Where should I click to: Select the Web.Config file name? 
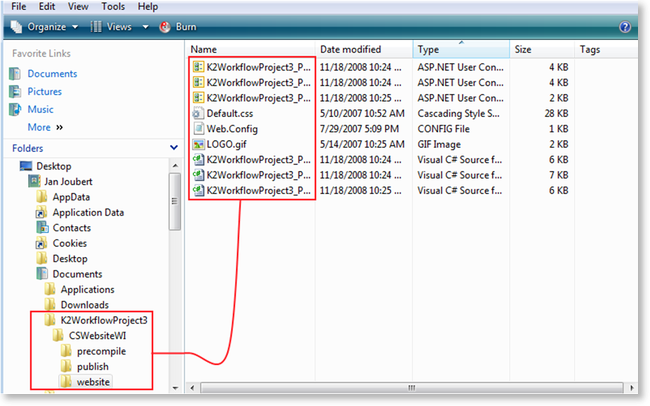[232, 129]
